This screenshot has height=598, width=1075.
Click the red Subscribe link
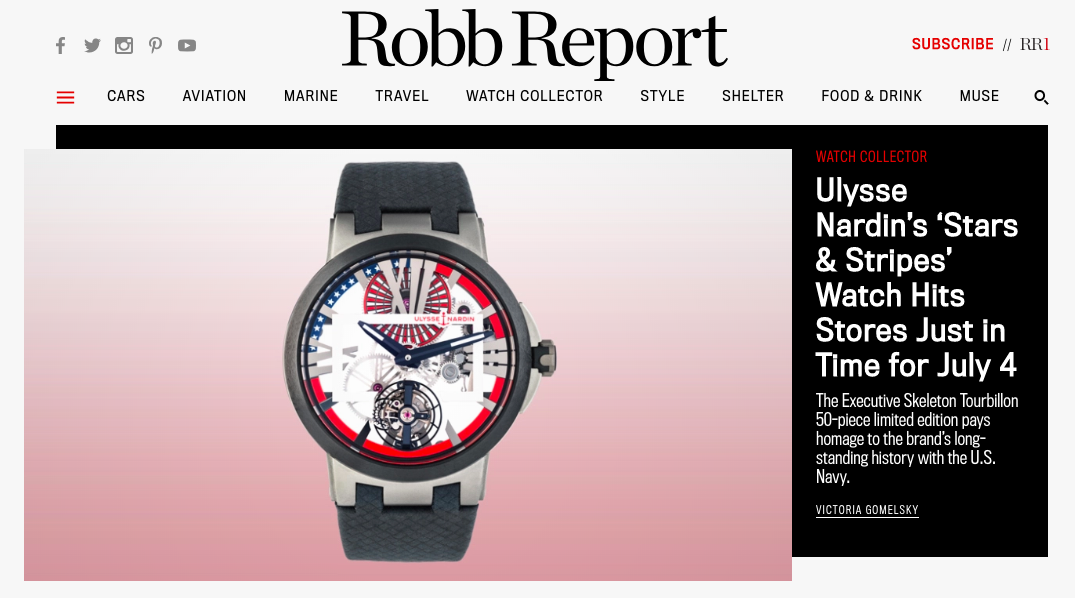point(952,44)
